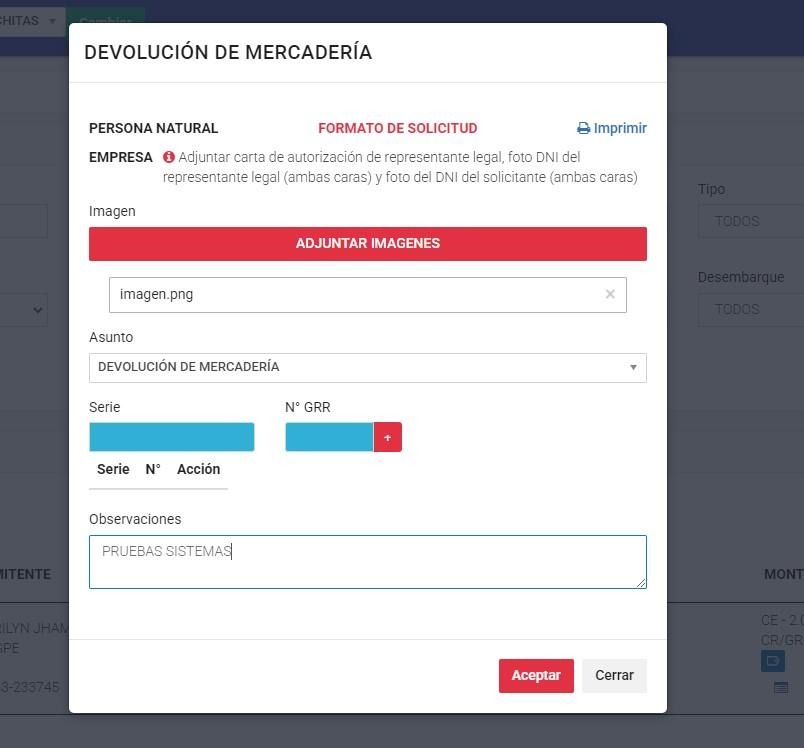This screenshot has height=748, width=804.
Task: Click Cerrar to dismiss the dialog
Action: pyautogui.click(x=614, y=676)
